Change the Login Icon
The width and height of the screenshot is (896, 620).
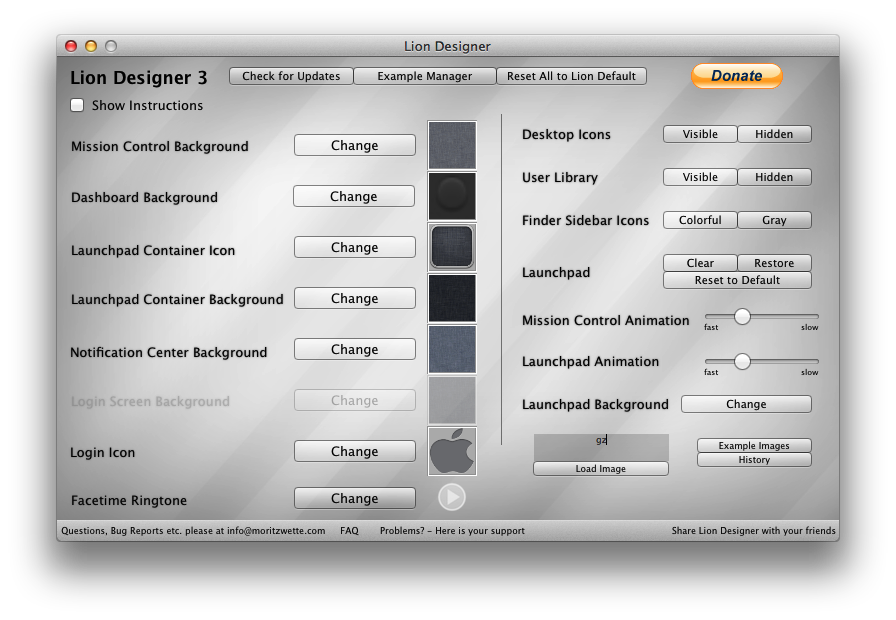(355, 451)
